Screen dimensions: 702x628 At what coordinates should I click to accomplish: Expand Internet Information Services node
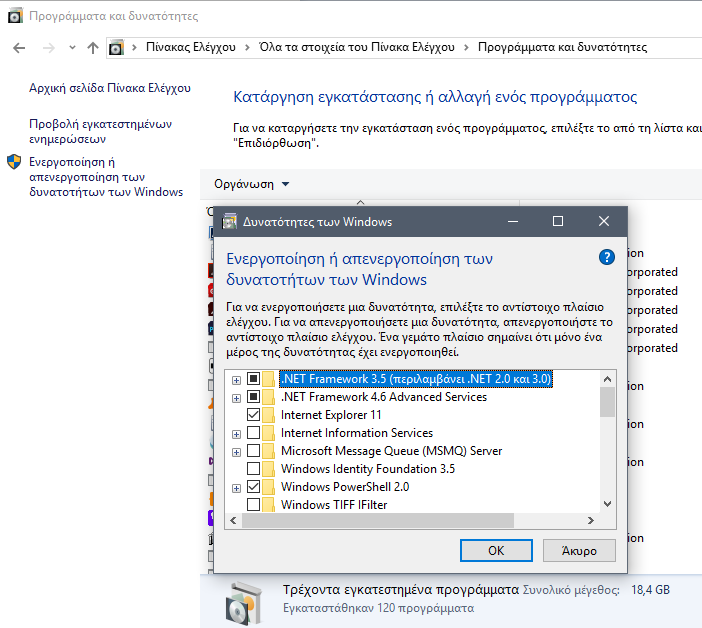click(x=236, y=434)
